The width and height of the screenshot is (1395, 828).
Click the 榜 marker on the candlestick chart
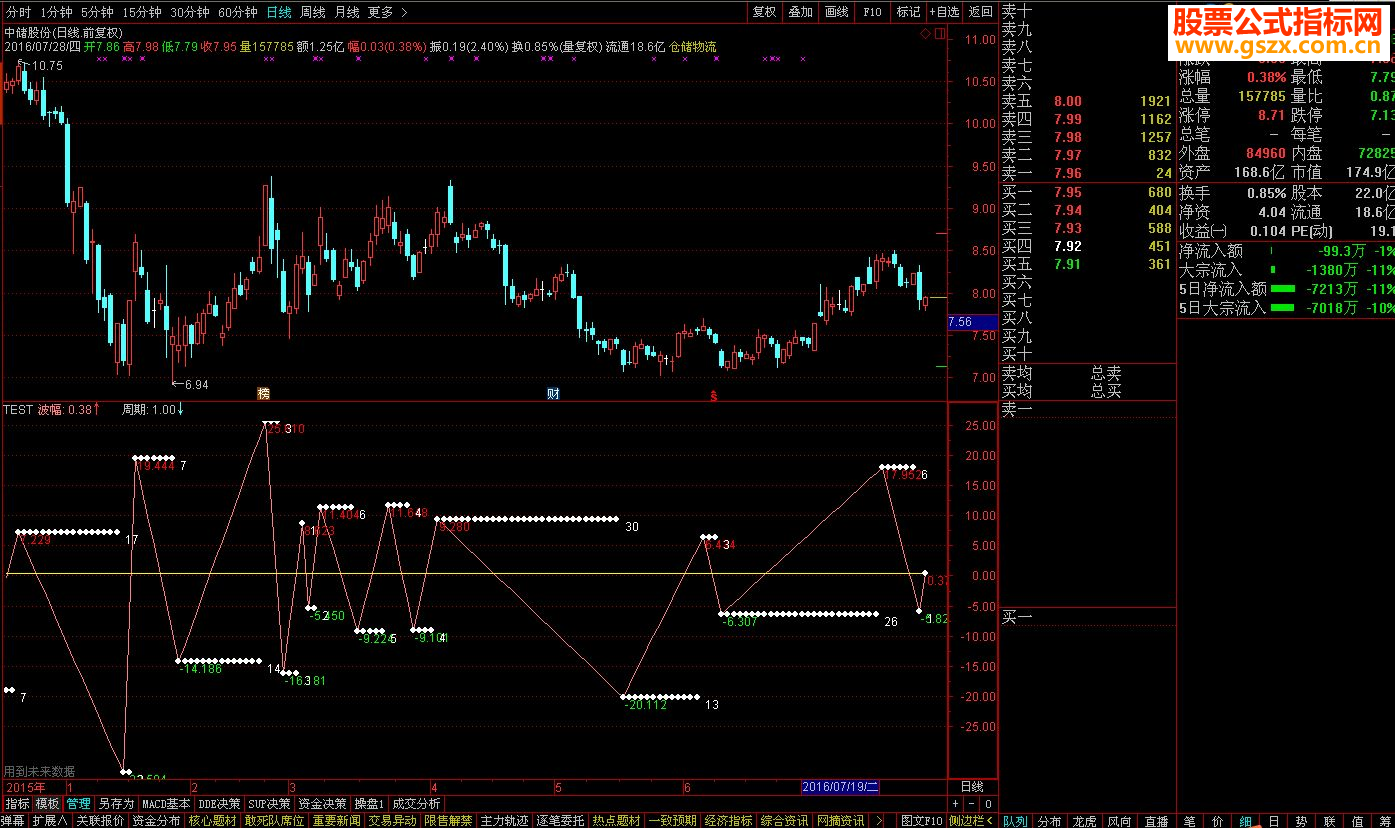[264, 393]
